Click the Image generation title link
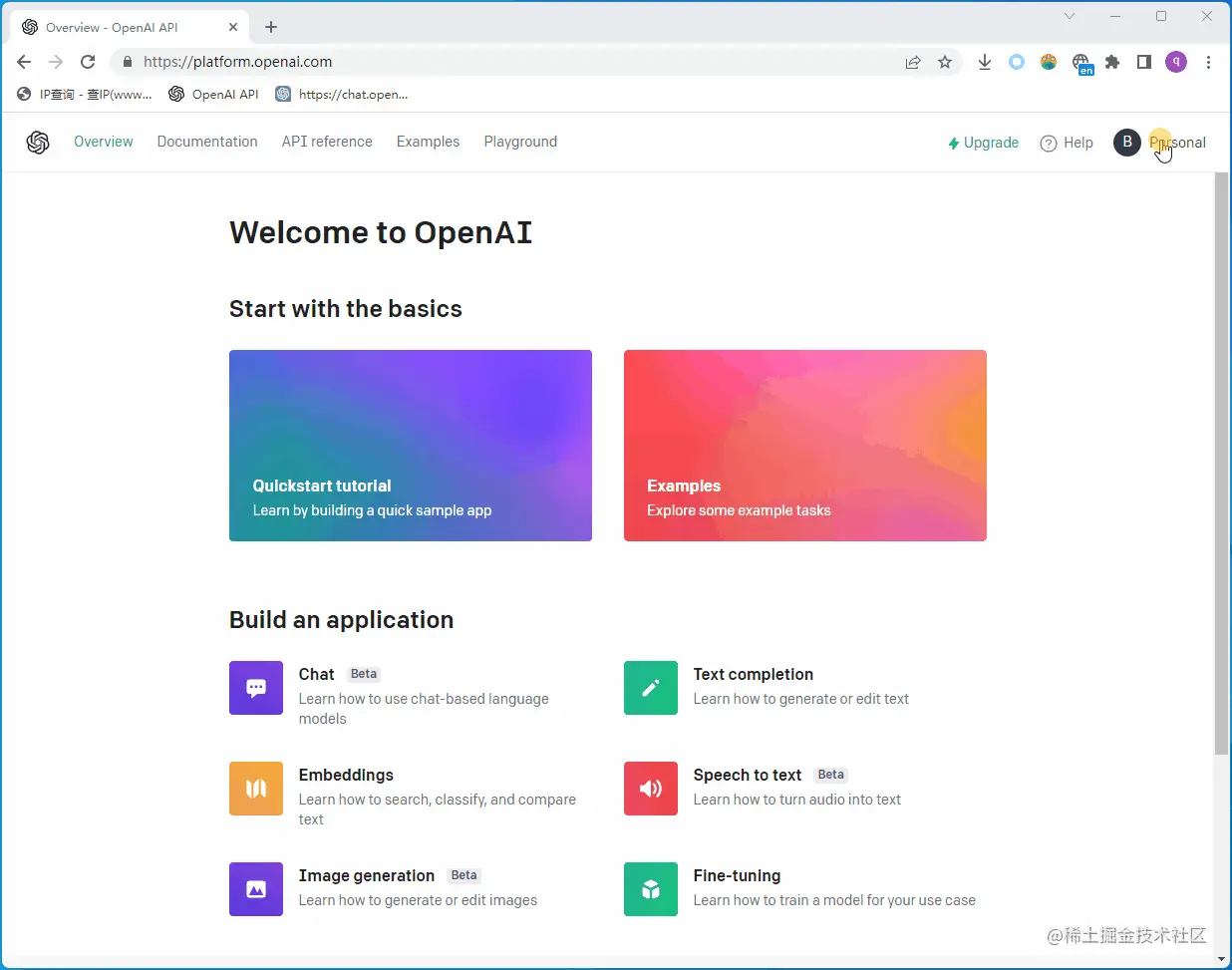Image resolution: width=1232 pixels, height=970 pixels. point(367,875)
